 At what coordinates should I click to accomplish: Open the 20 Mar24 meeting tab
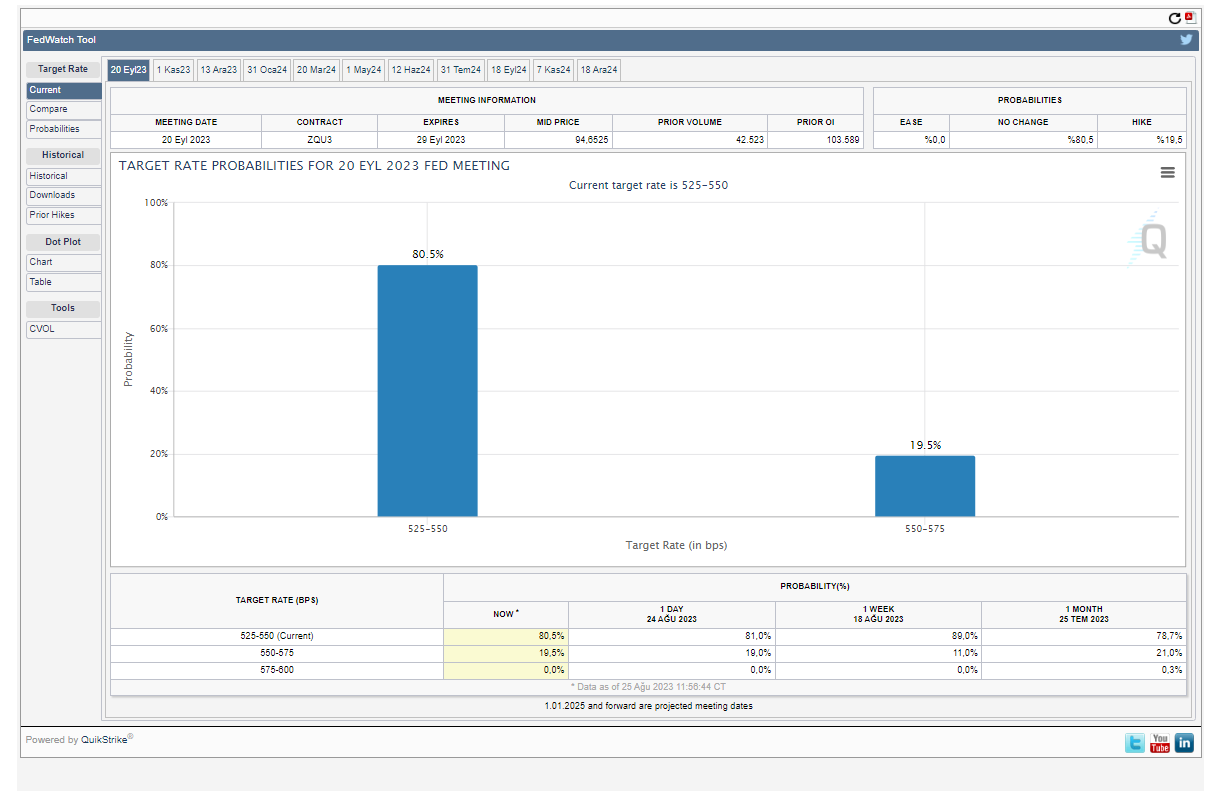[x=316, y=70]
